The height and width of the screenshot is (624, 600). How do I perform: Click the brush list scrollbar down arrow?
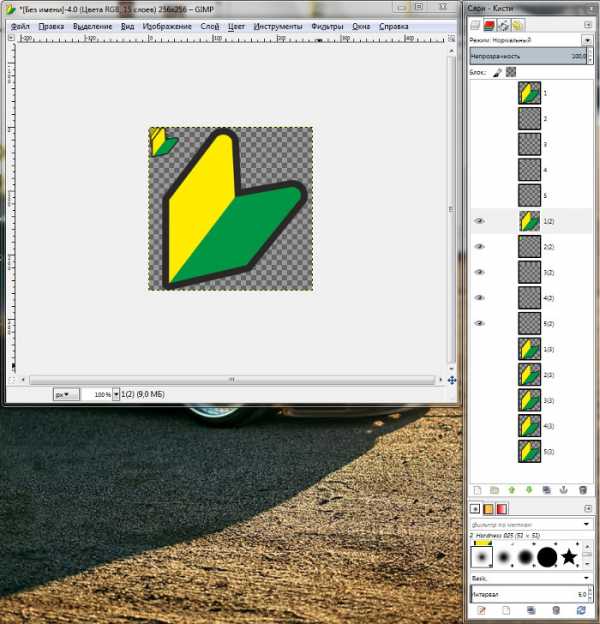[587, 564]
